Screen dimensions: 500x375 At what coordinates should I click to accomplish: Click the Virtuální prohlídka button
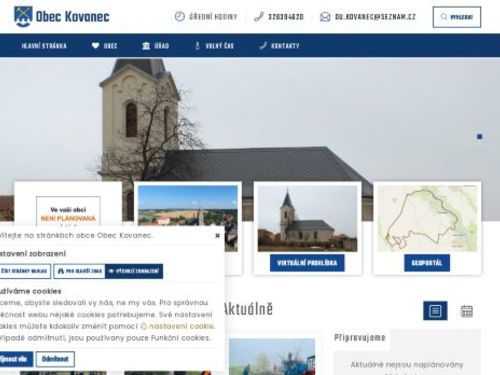click(307, 263)
